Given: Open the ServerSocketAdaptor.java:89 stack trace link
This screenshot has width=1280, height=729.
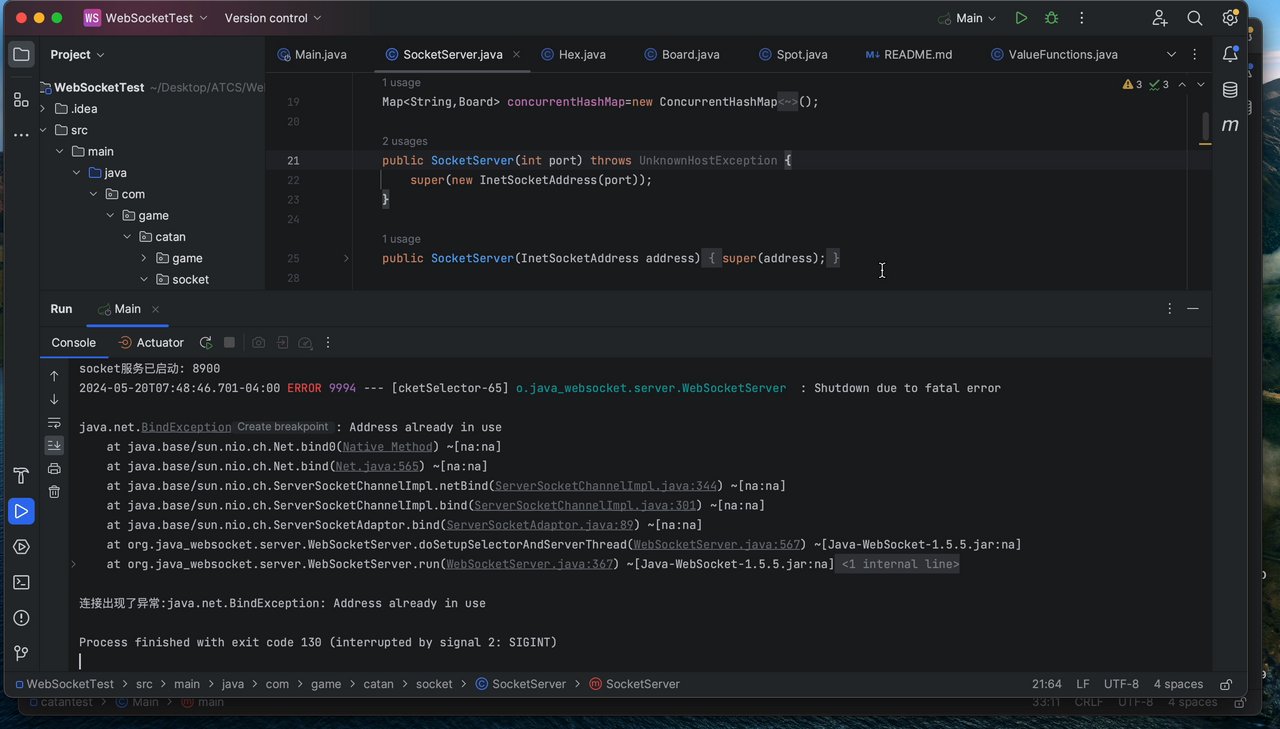Looking at the screenshot, I should point(540,525).
